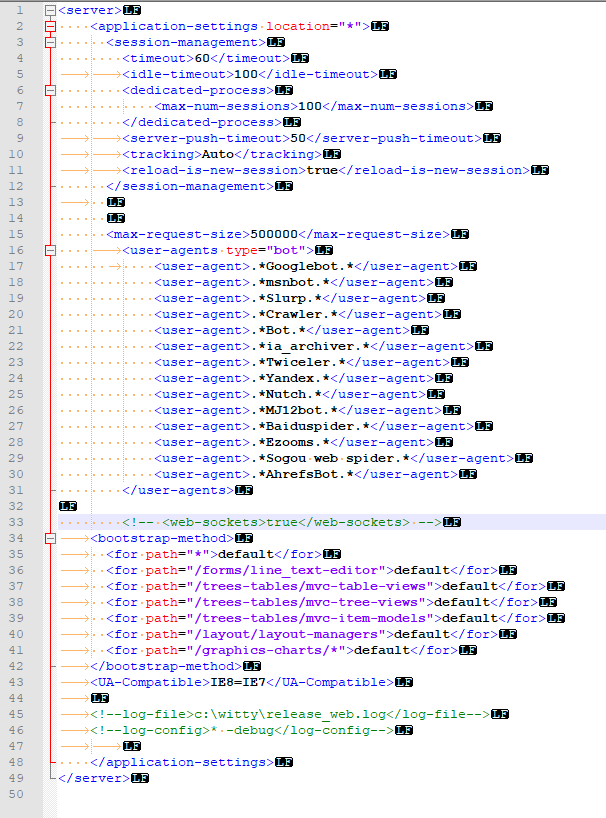Screen dimensions: 606x818
Task: Click the tracking value Auto
Action: point(218,154)
